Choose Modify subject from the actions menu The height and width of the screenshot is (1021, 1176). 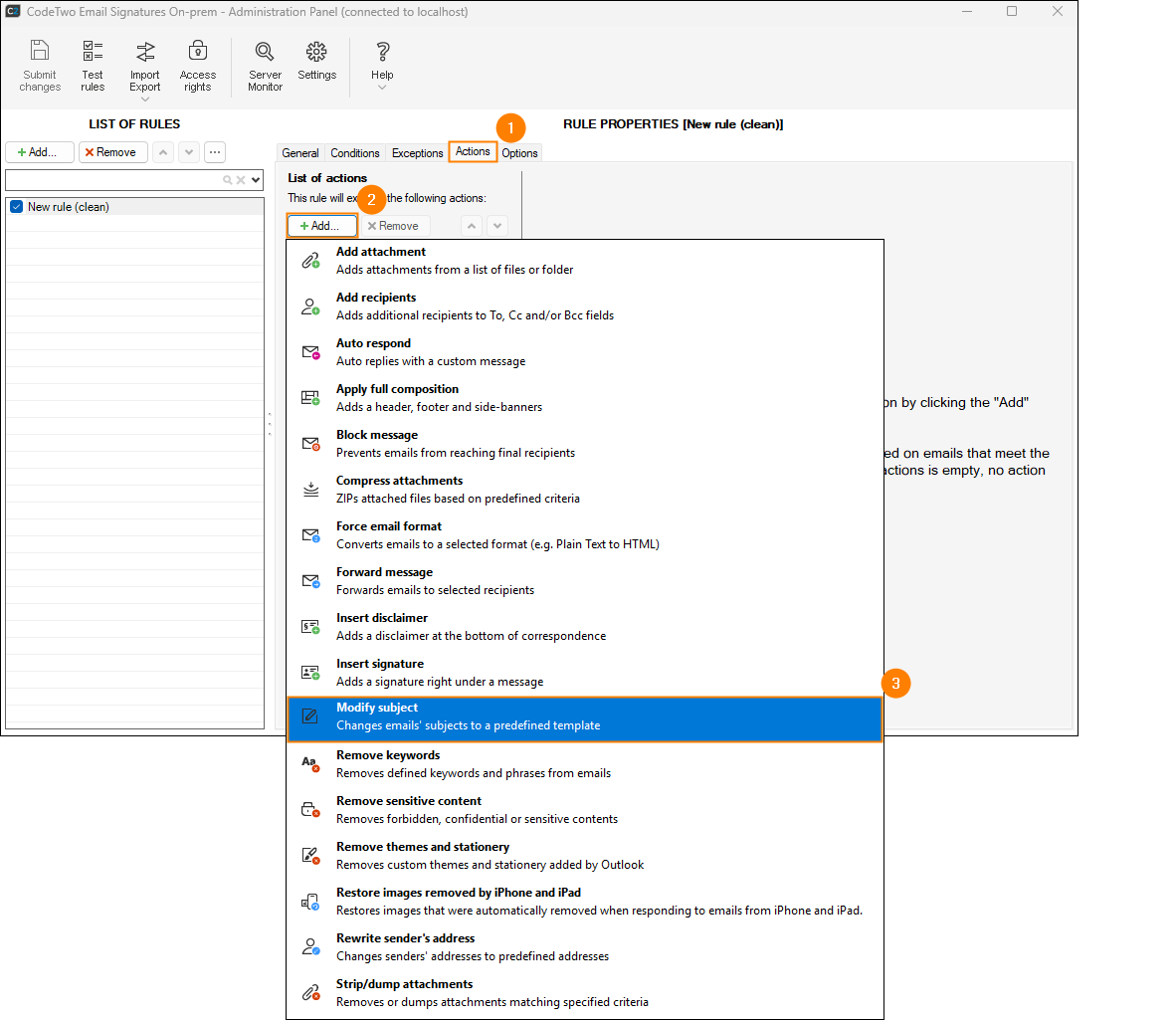(x=584, y=717)
